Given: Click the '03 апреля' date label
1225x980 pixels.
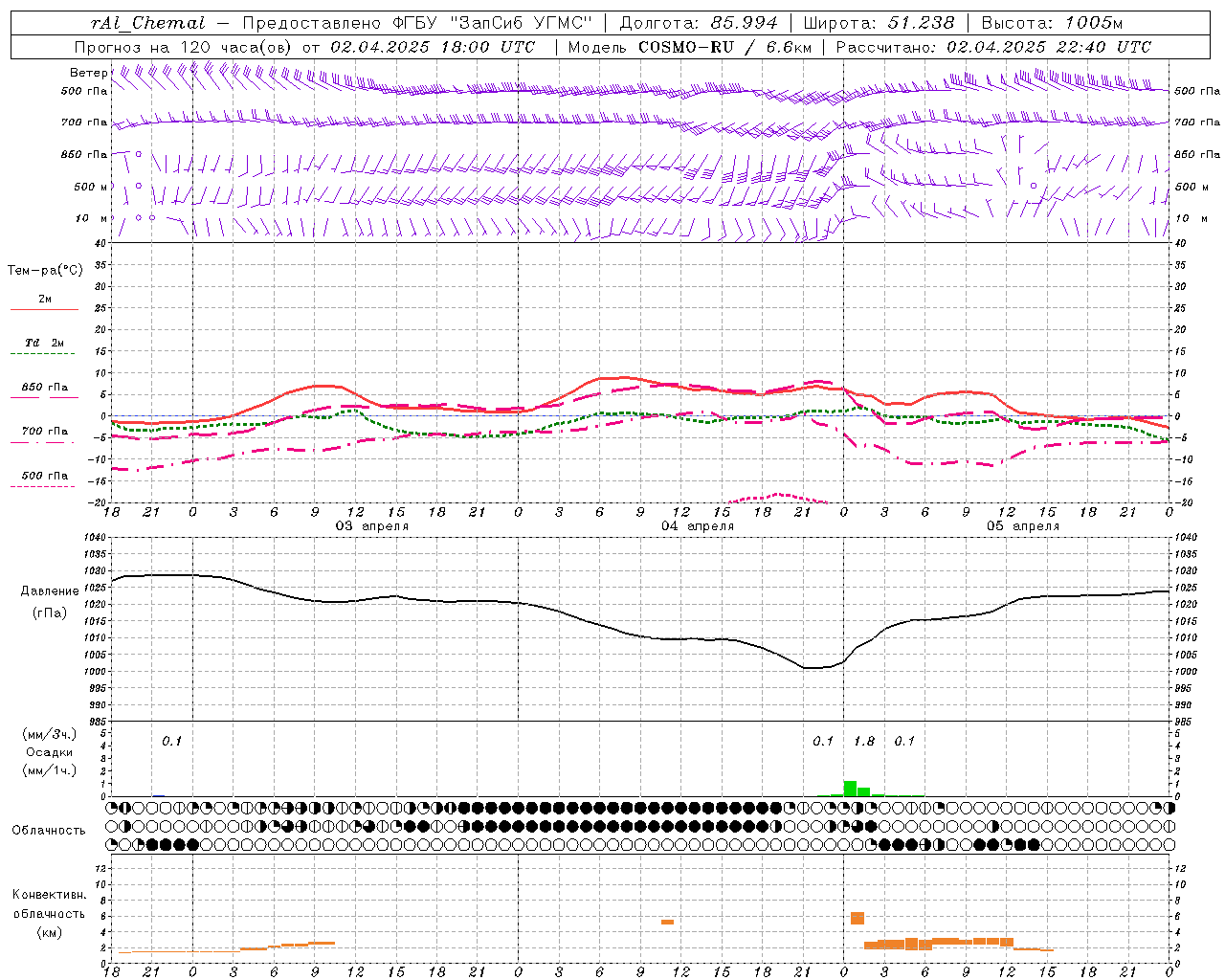Looking at the screenshot, I should (371, 526).
